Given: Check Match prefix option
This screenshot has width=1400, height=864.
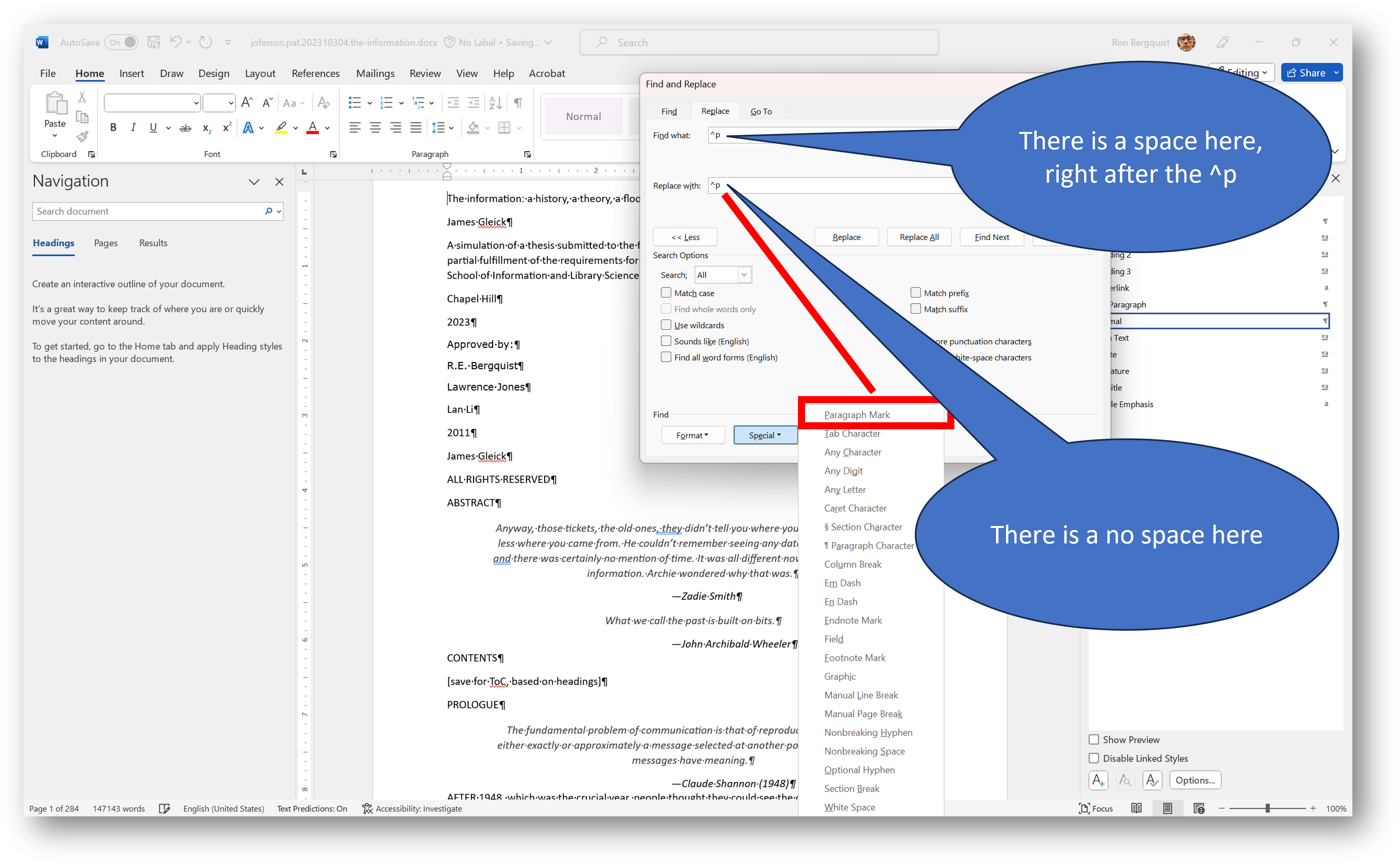Looking at the screenshot, I should (916, 293).
